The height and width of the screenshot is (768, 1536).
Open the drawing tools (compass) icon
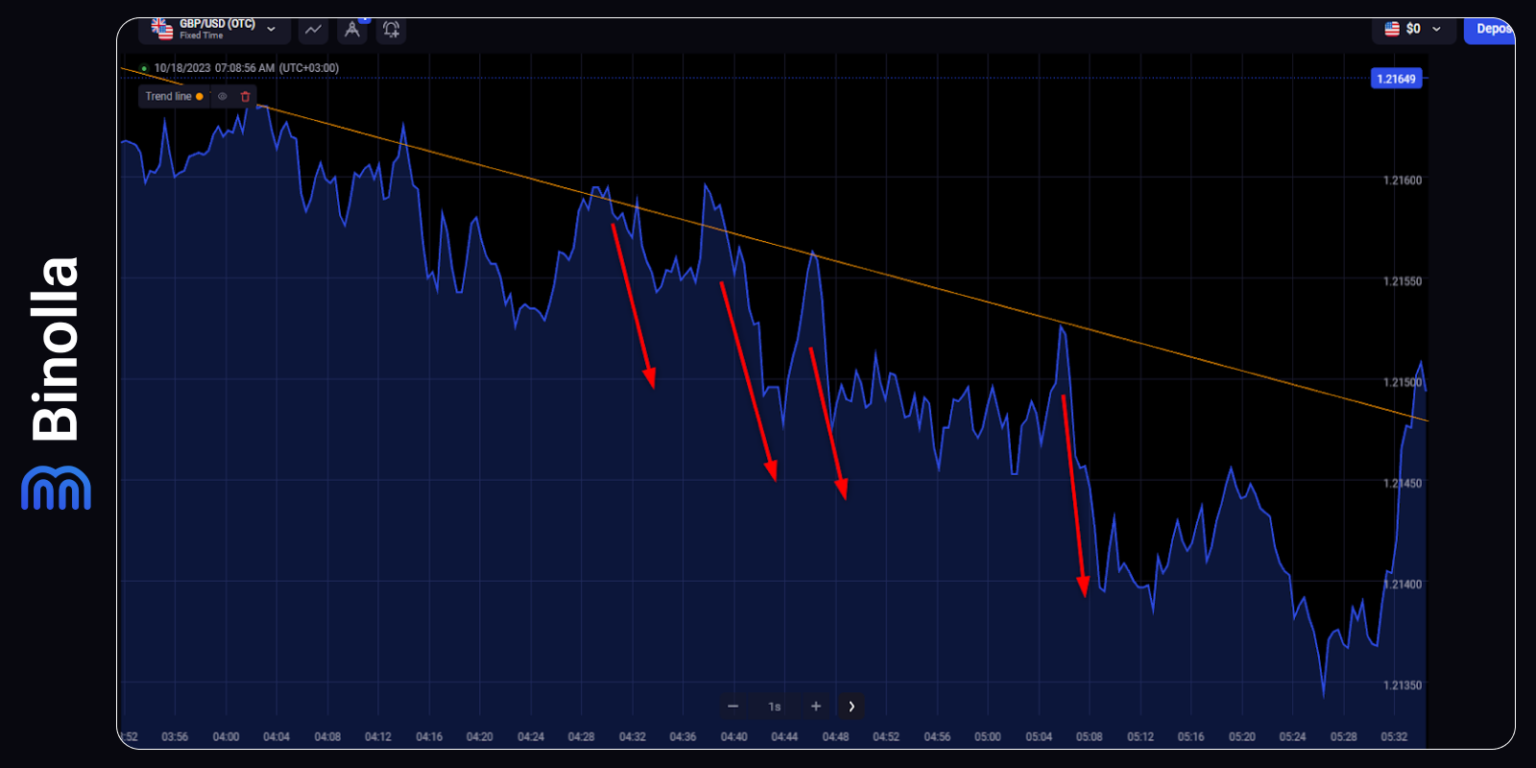352,31
